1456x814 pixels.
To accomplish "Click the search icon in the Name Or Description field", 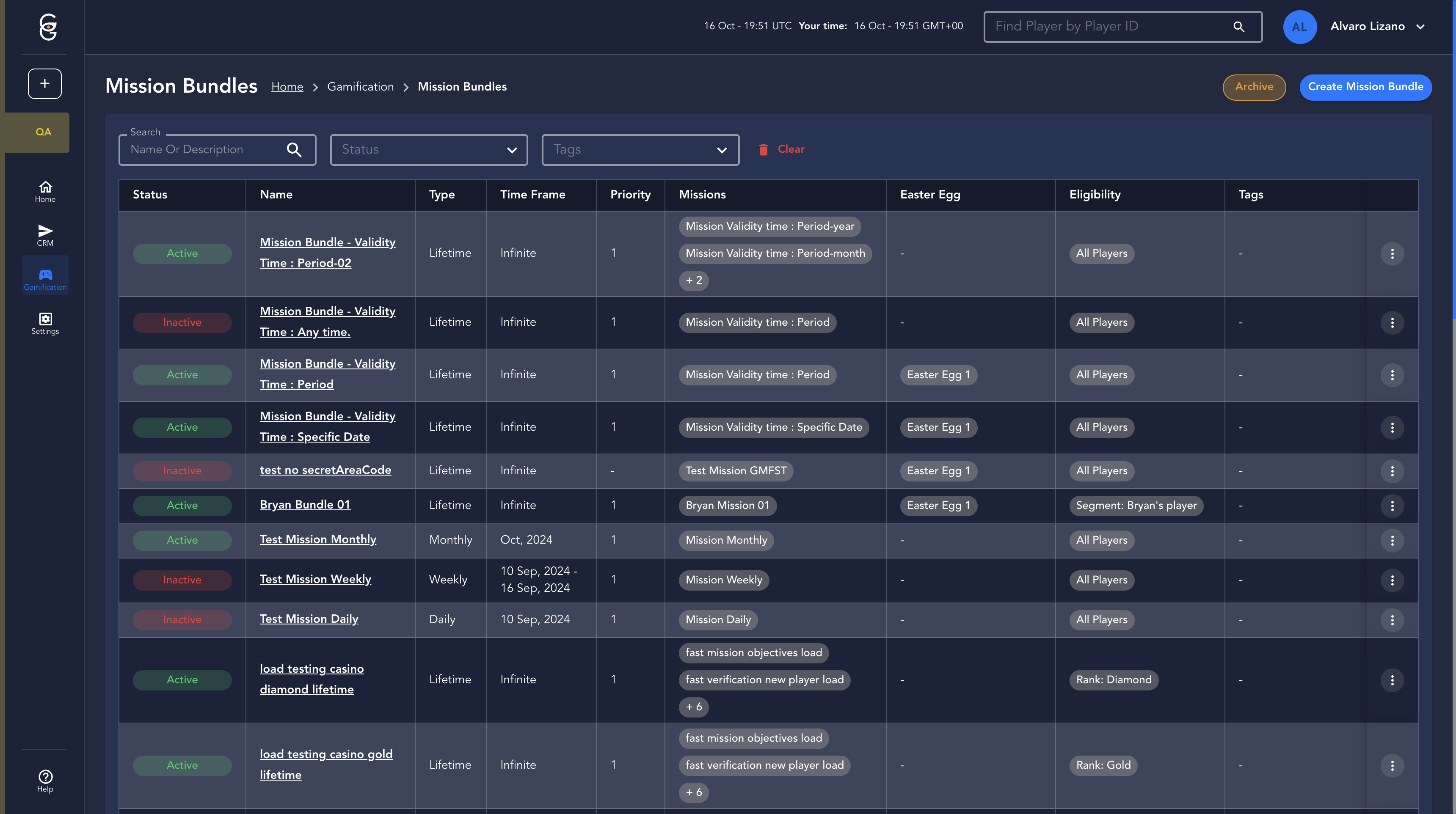I will tap(294, 150).
